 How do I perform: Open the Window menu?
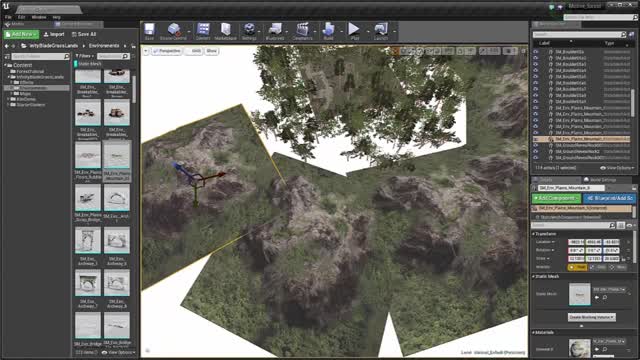click(x=39, y=17)
